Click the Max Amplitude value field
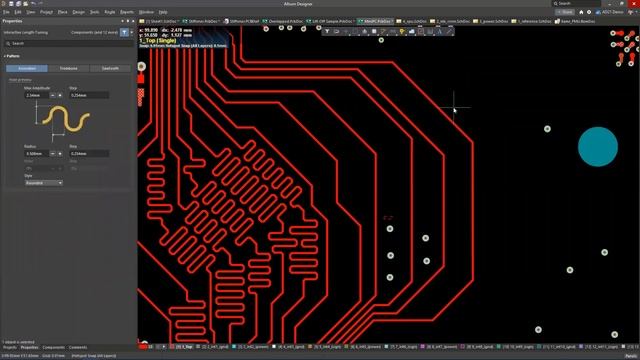 tap(36, 95)
